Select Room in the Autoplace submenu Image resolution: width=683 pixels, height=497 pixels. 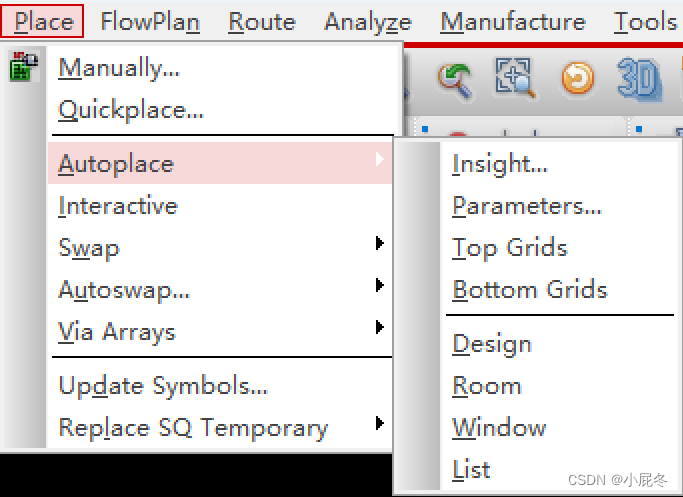point(487,386)
